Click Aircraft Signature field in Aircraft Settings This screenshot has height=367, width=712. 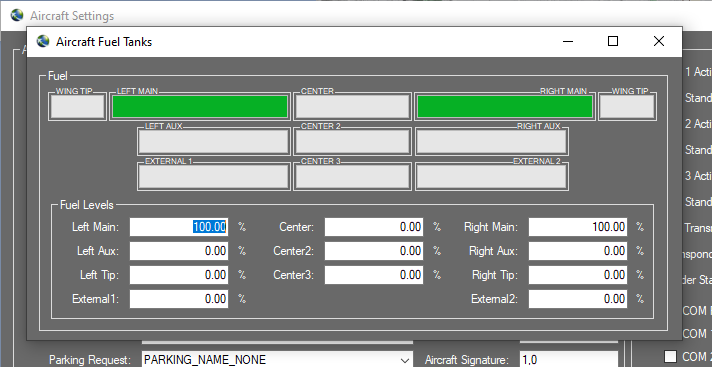[x=569, y=360]
